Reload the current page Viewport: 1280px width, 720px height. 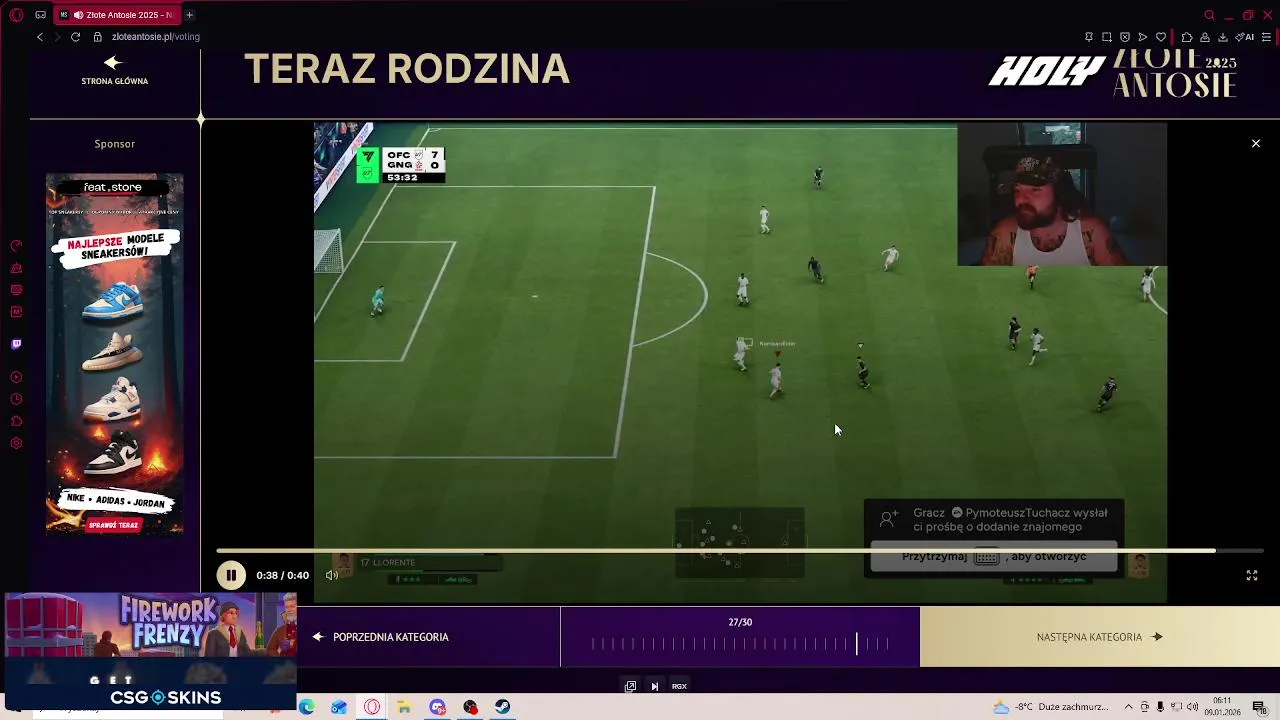[x=75, y=37]
